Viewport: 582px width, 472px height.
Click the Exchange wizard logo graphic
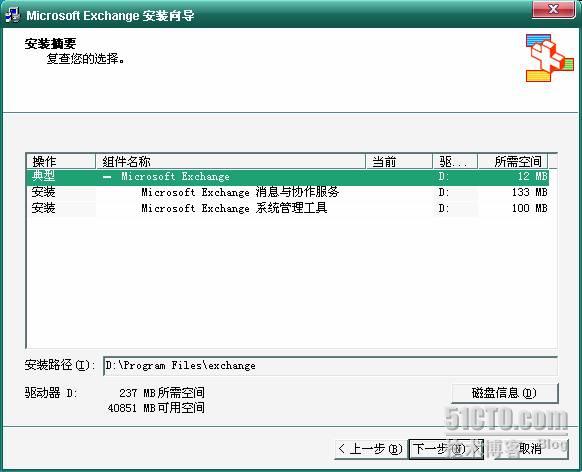coord(550,58)
